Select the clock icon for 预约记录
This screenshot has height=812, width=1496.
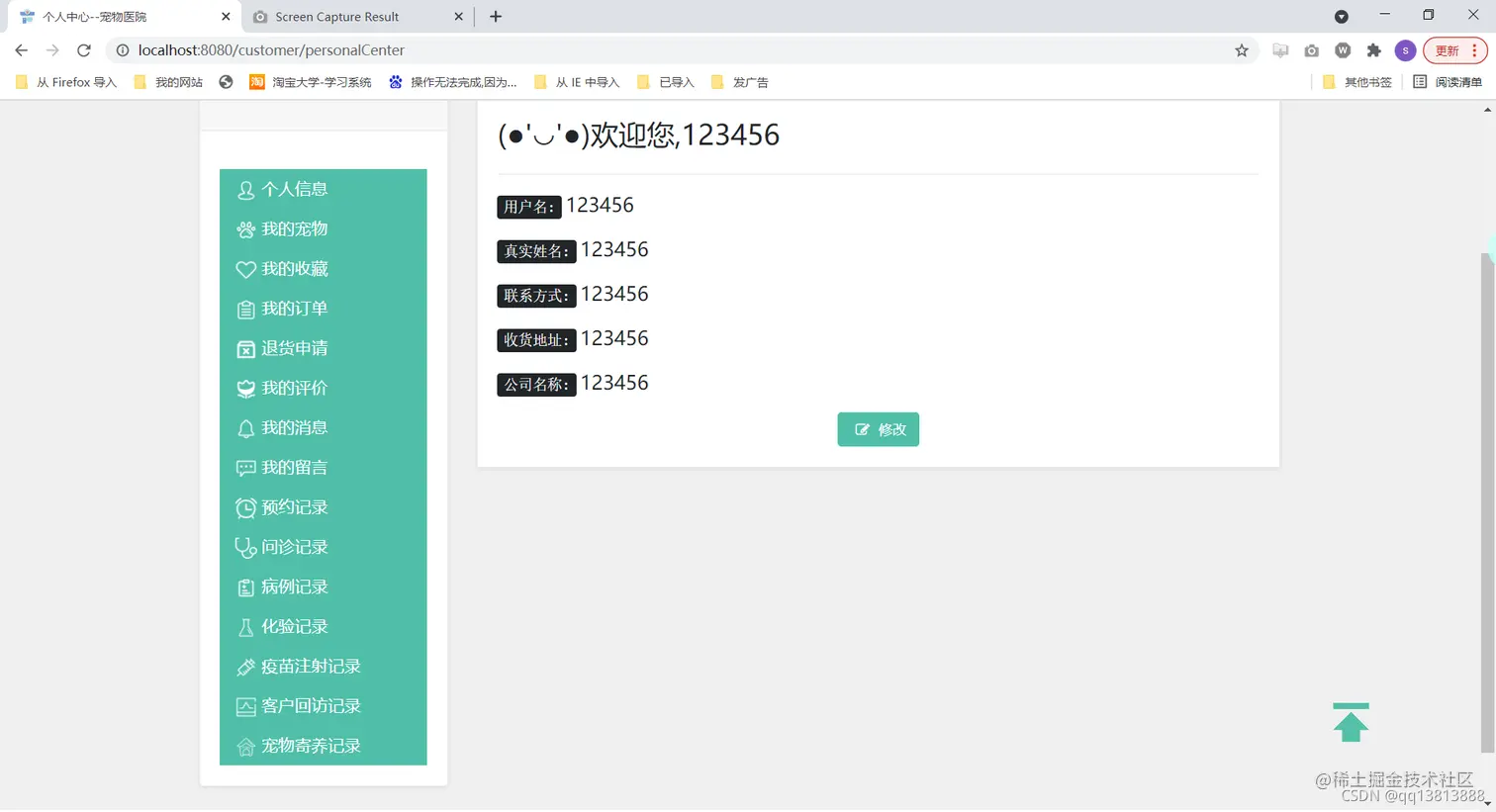point(245,506)
